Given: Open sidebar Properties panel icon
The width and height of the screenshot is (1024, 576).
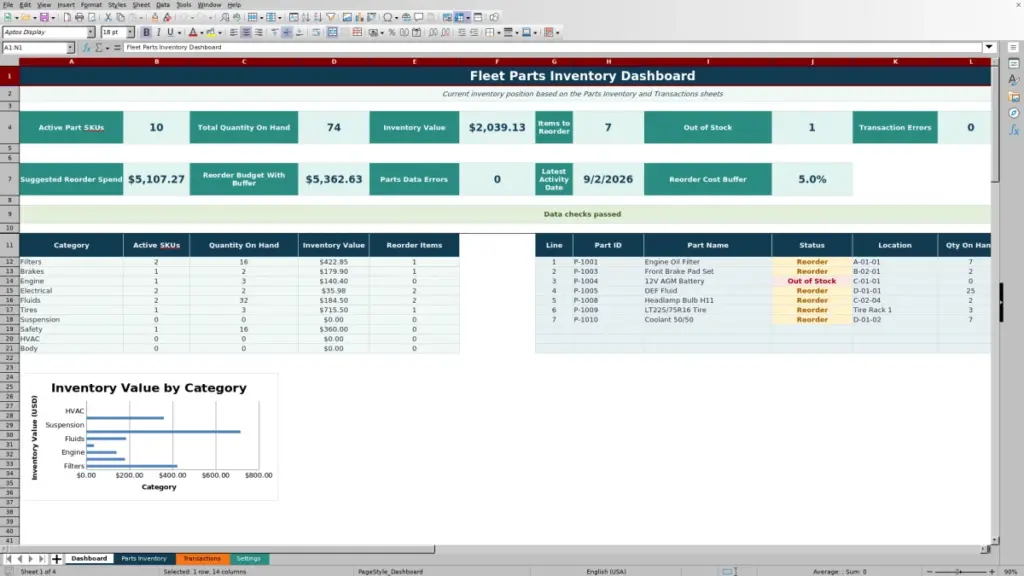Looking at the screenshot, I should click(x=1014, y=63).
